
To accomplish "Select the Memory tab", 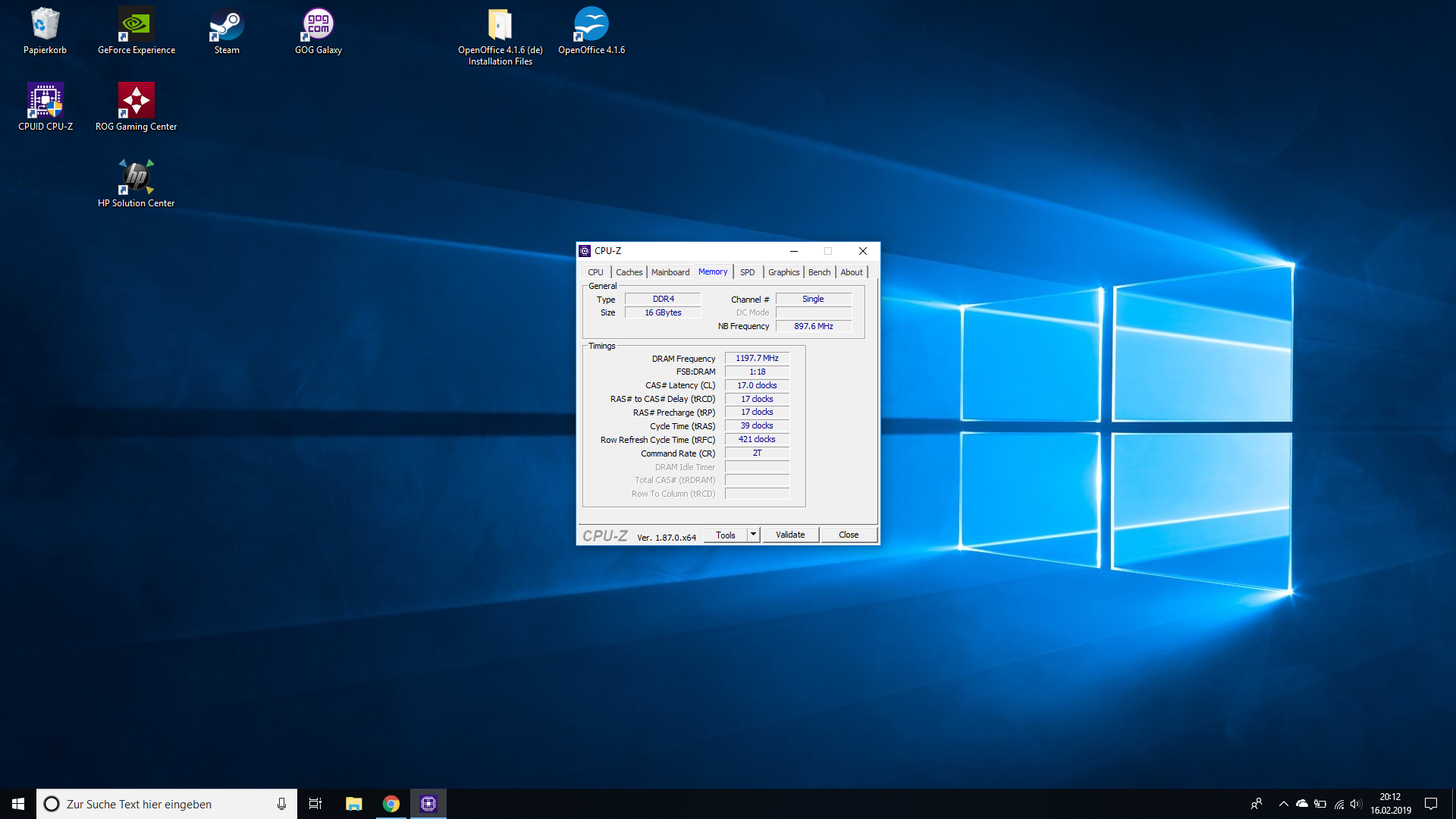I will pyautogui.click(x=713, y=271).
